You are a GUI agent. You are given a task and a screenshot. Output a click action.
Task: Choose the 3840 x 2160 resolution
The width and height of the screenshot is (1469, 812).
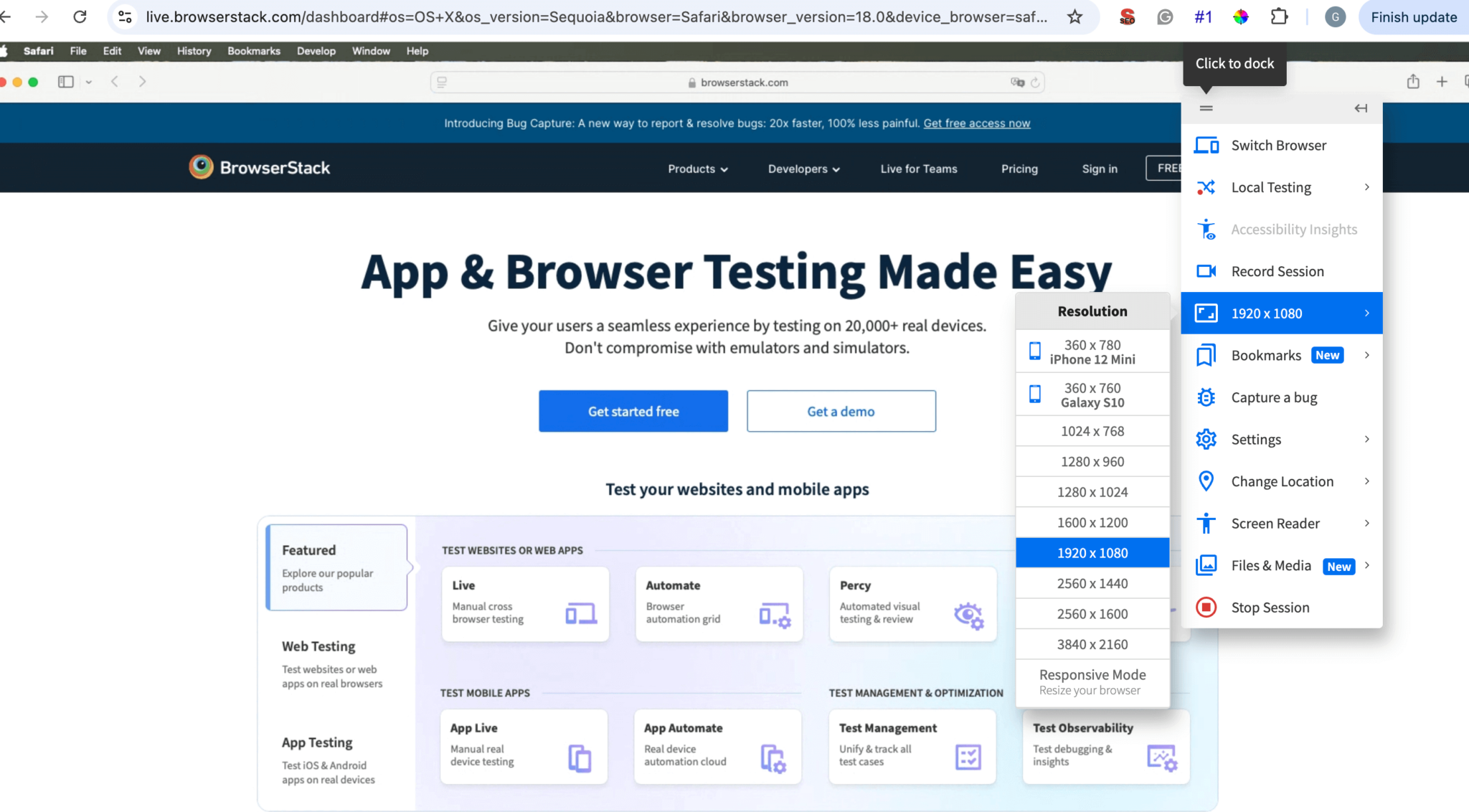click(1092, 644)
